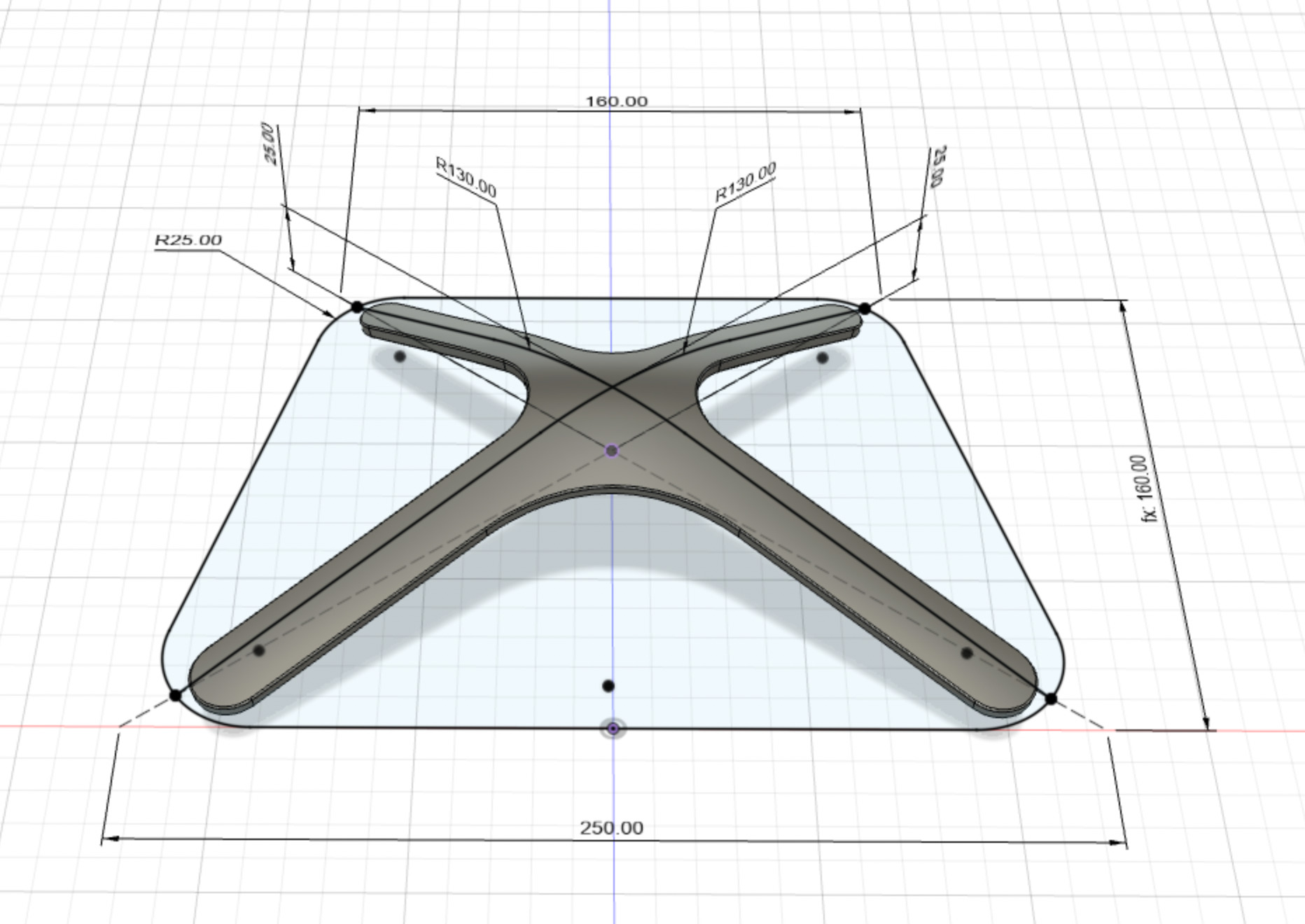This screenshot has width=1305, height=924.
Task: Select the hole point on lower-right arm
Action: tap(967, 653)
